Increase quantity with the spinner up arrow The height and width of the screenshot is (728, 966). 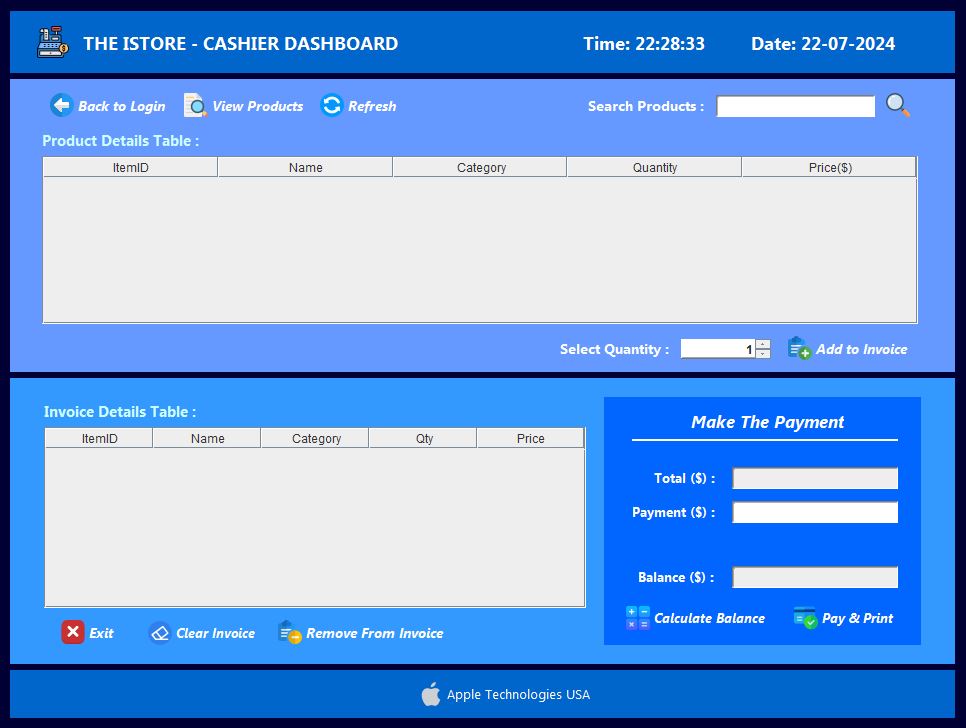pos(763,344)
